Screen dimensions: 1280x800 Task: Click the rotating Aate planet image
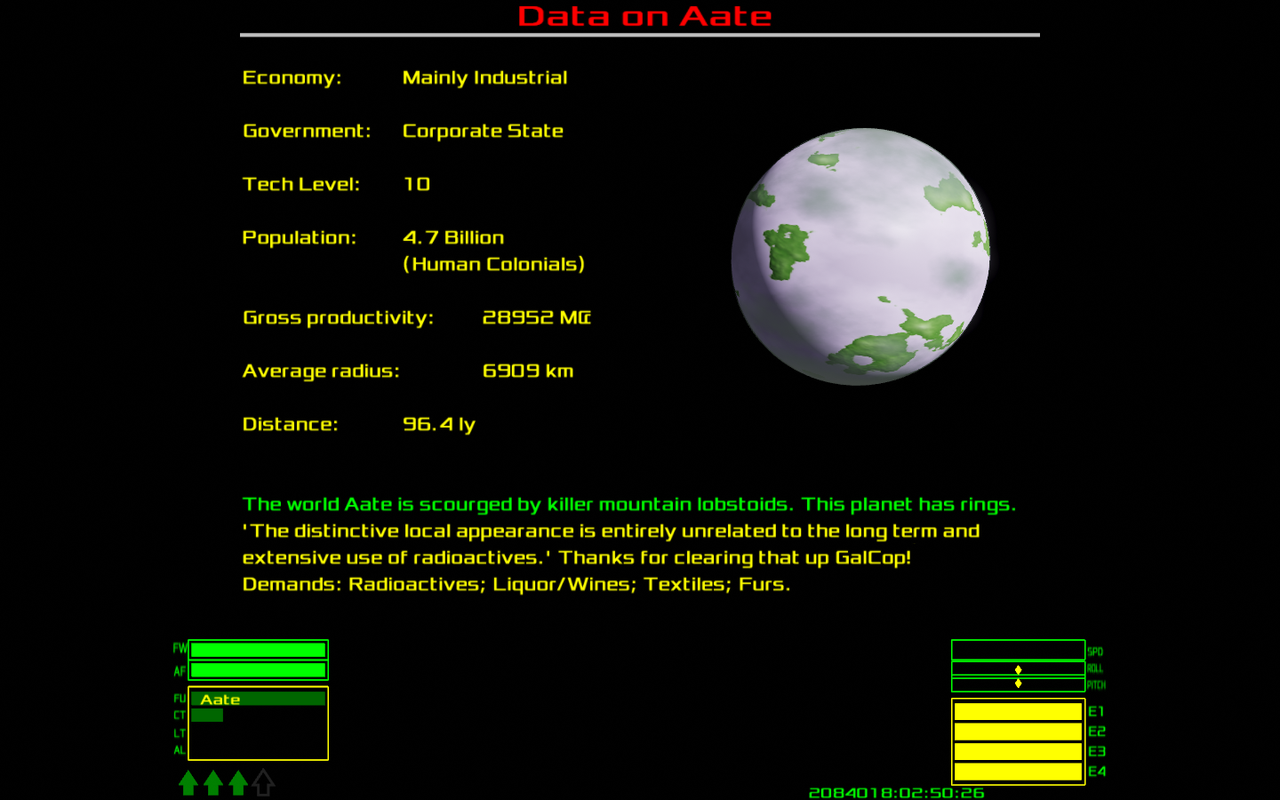click(861, 257)
